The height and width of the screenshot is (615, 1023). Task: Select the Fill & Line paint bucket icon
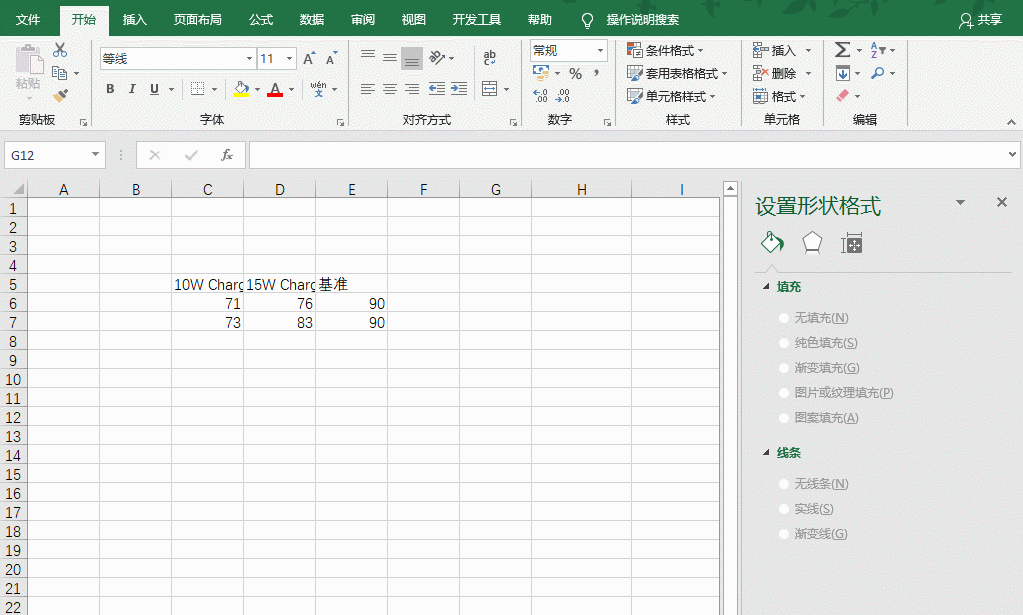click(x=771, y=242)
